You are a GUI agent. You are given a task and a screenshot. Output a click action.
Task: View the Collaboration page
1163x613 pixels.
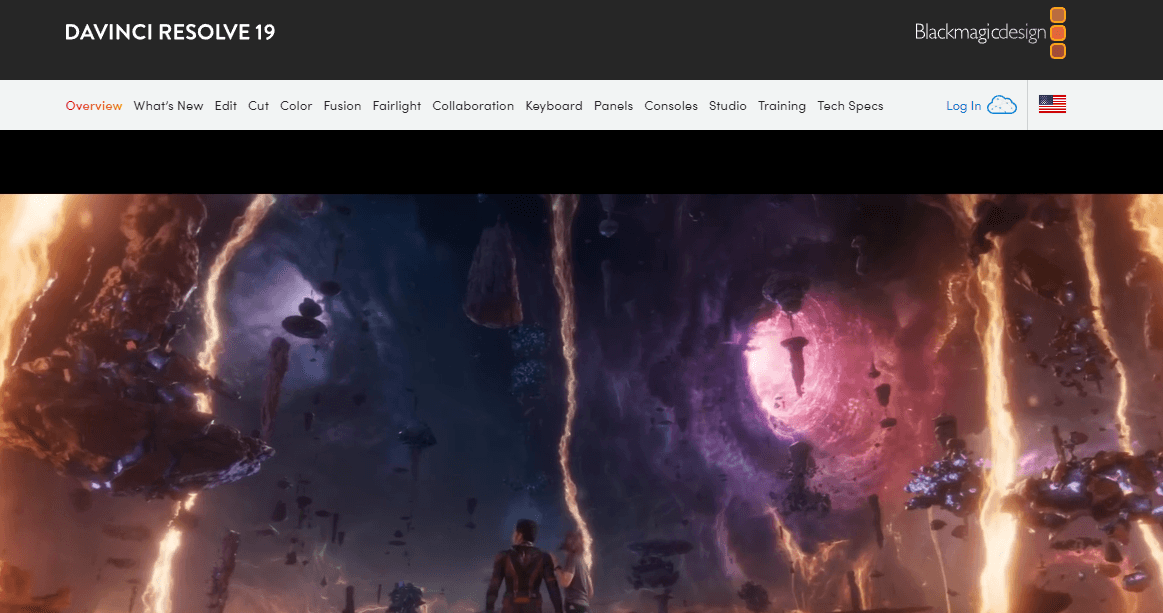click(x=473, y=105)
